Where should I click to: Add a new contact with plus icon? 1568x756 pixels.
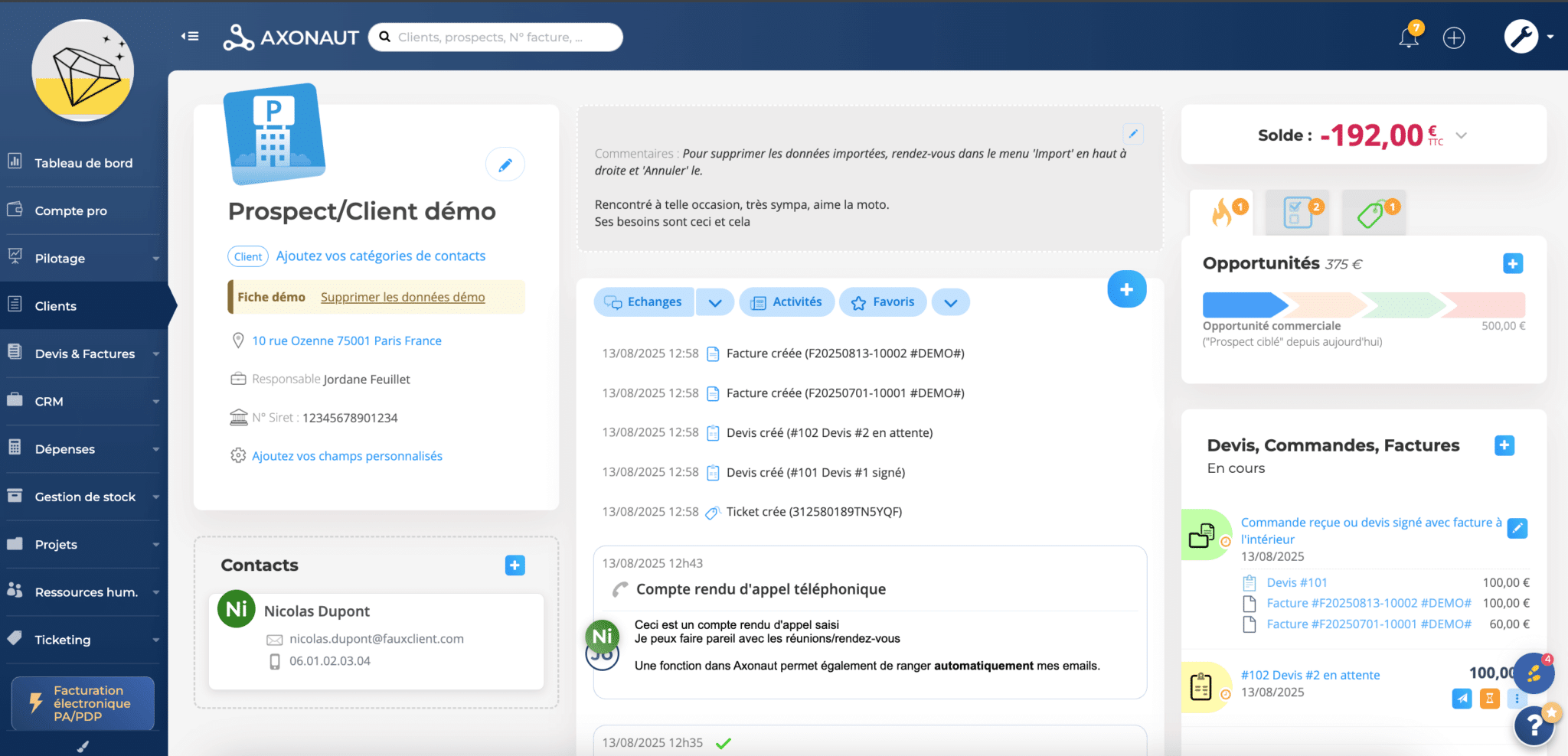pos(515,565)
